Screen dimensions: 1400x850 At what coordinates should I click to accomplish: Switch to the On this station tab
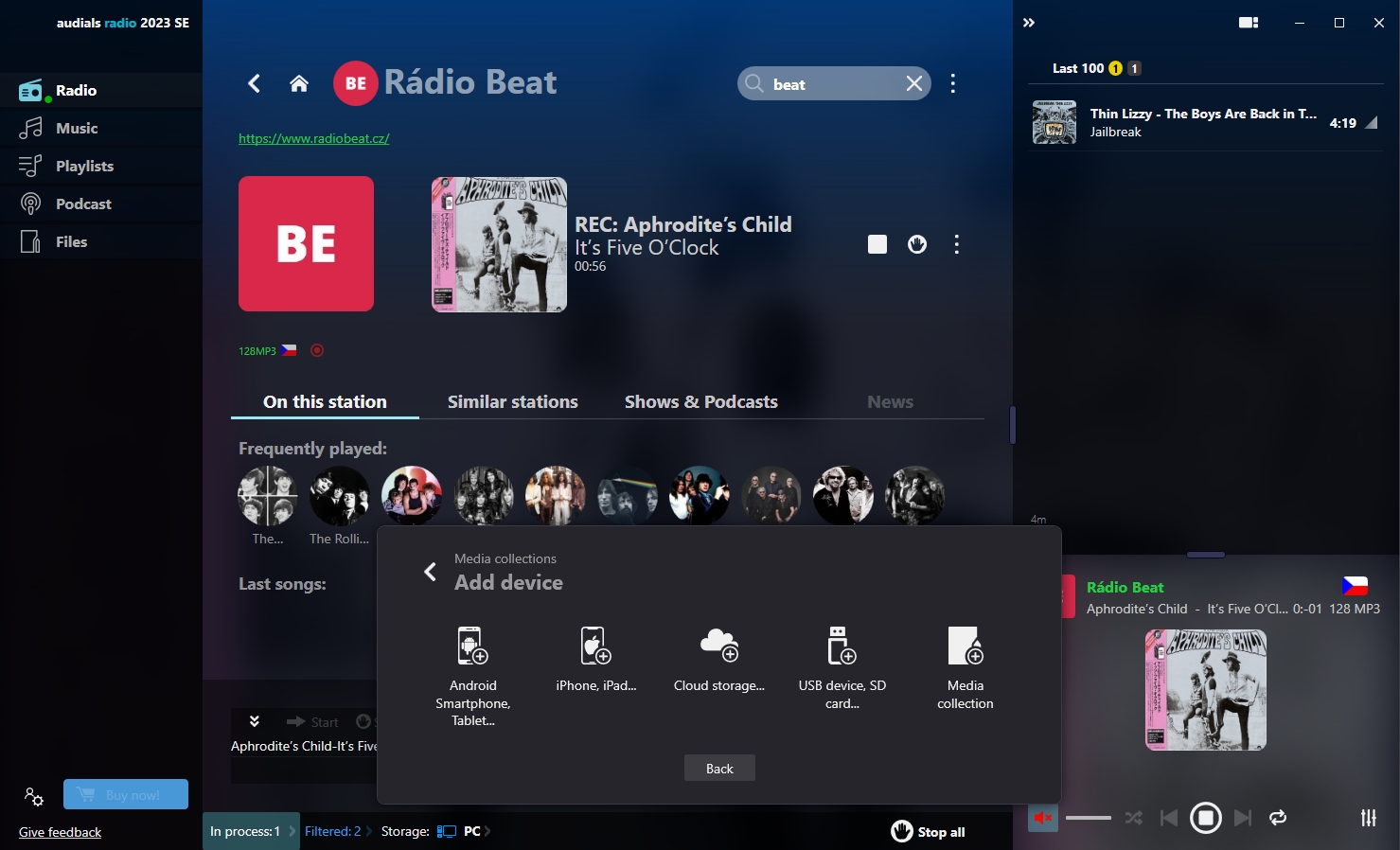(325, 401)
